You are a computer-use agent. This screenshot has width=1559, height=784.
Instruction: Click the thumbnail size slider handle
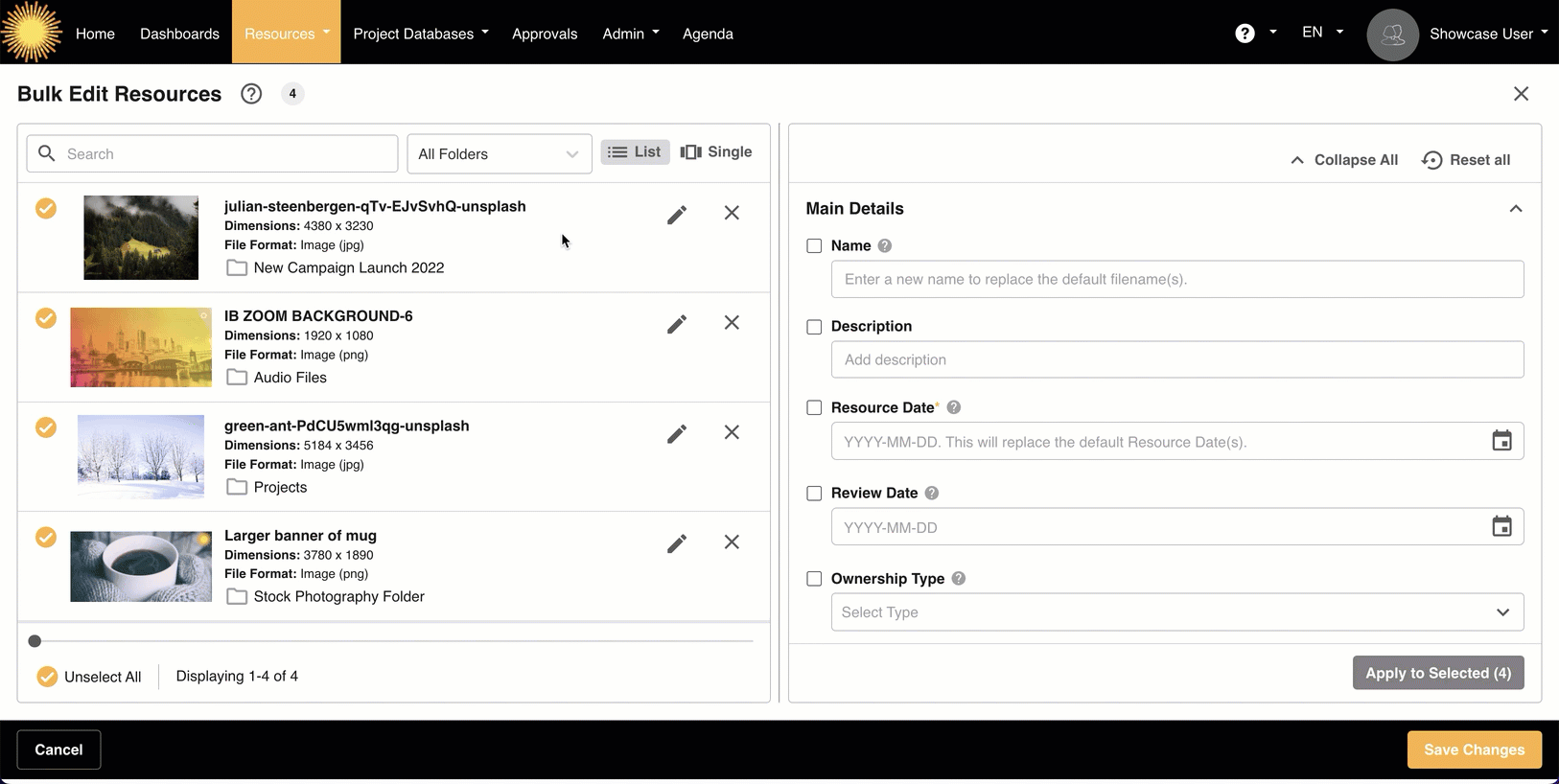[35, 641]
